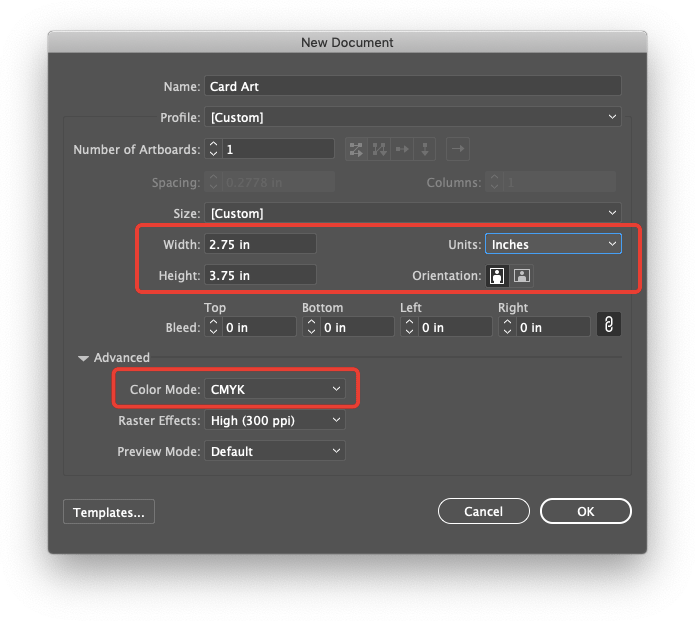Click the disabled Spacing field

278,182
